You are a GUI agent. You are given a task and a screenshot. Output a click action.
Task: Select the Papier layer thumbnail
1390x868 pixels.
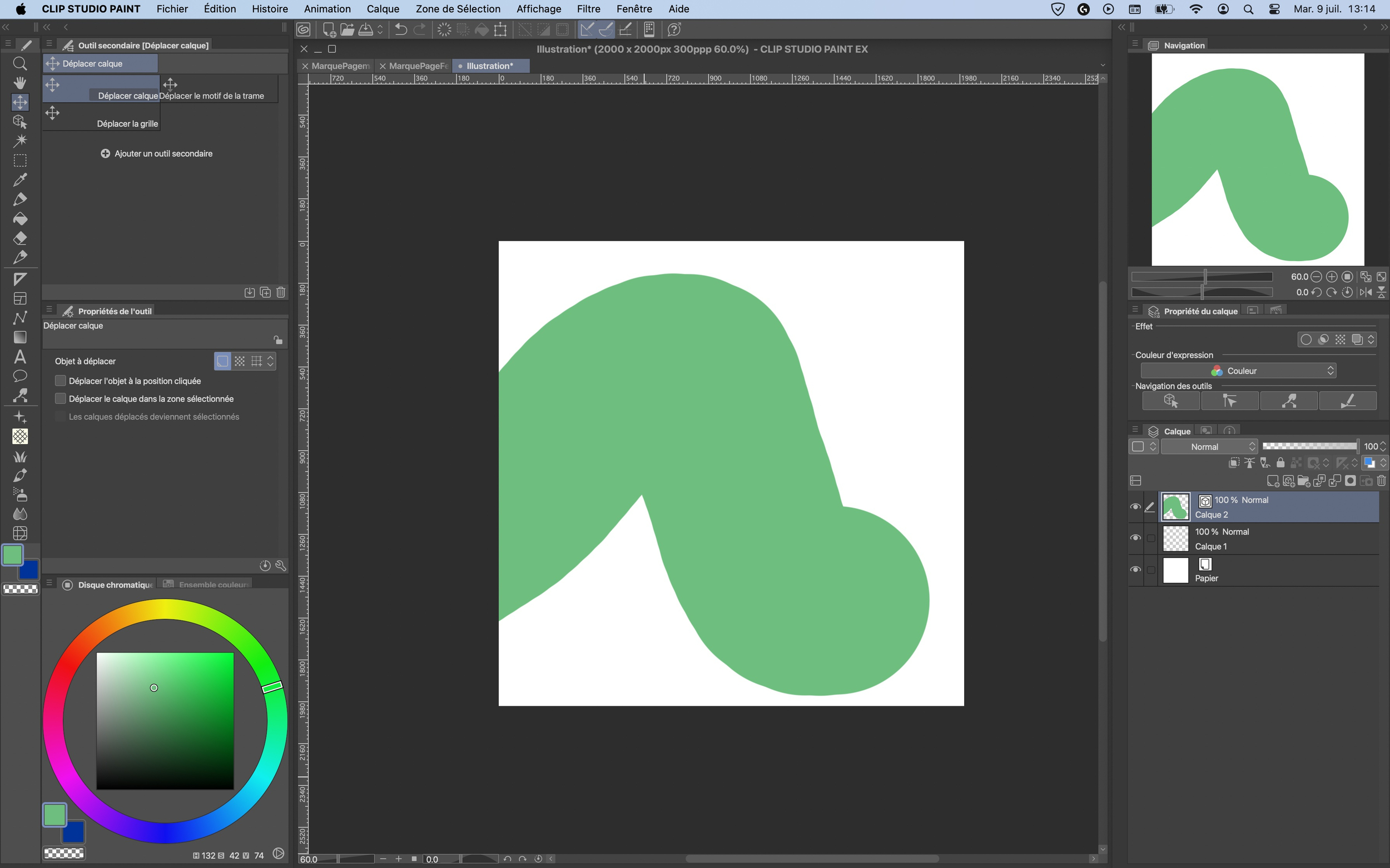pos(1175,571)
